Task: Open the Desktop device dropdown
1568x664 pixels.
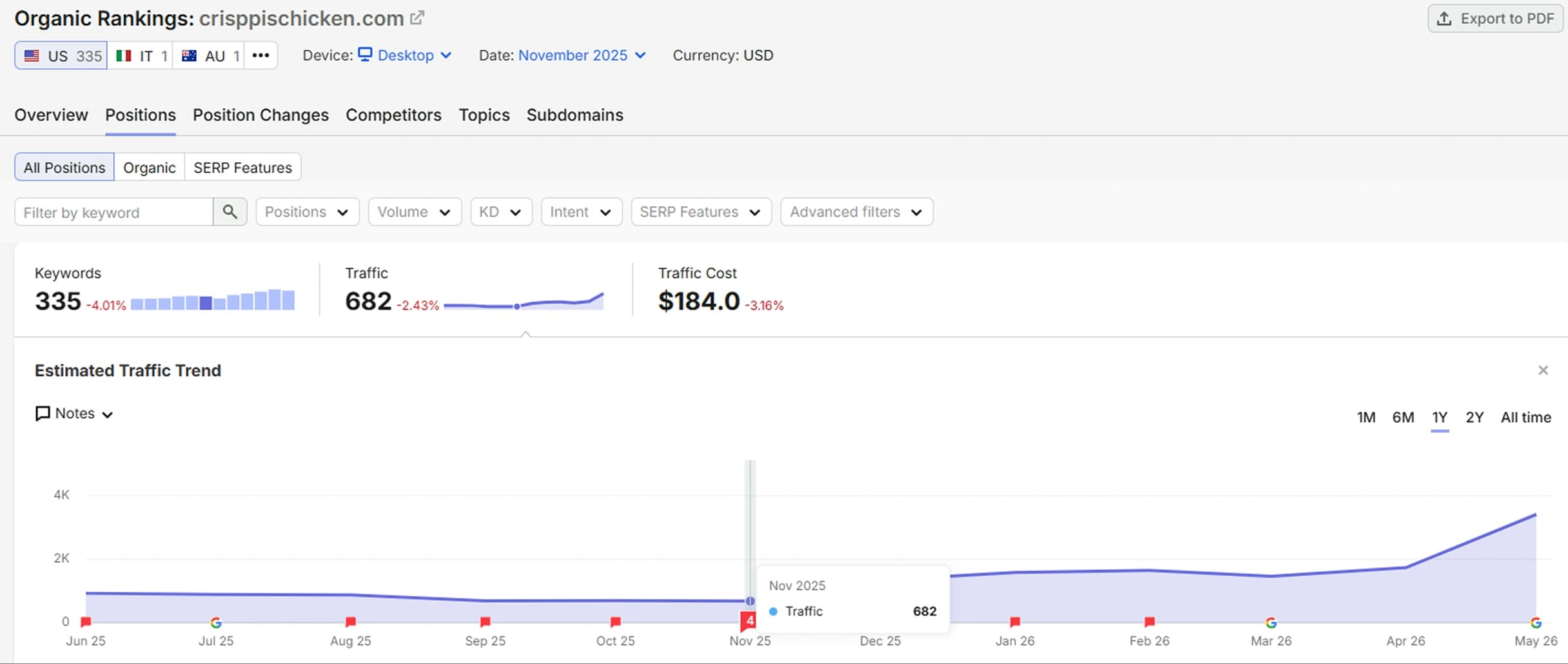Action: pos(405,55)
